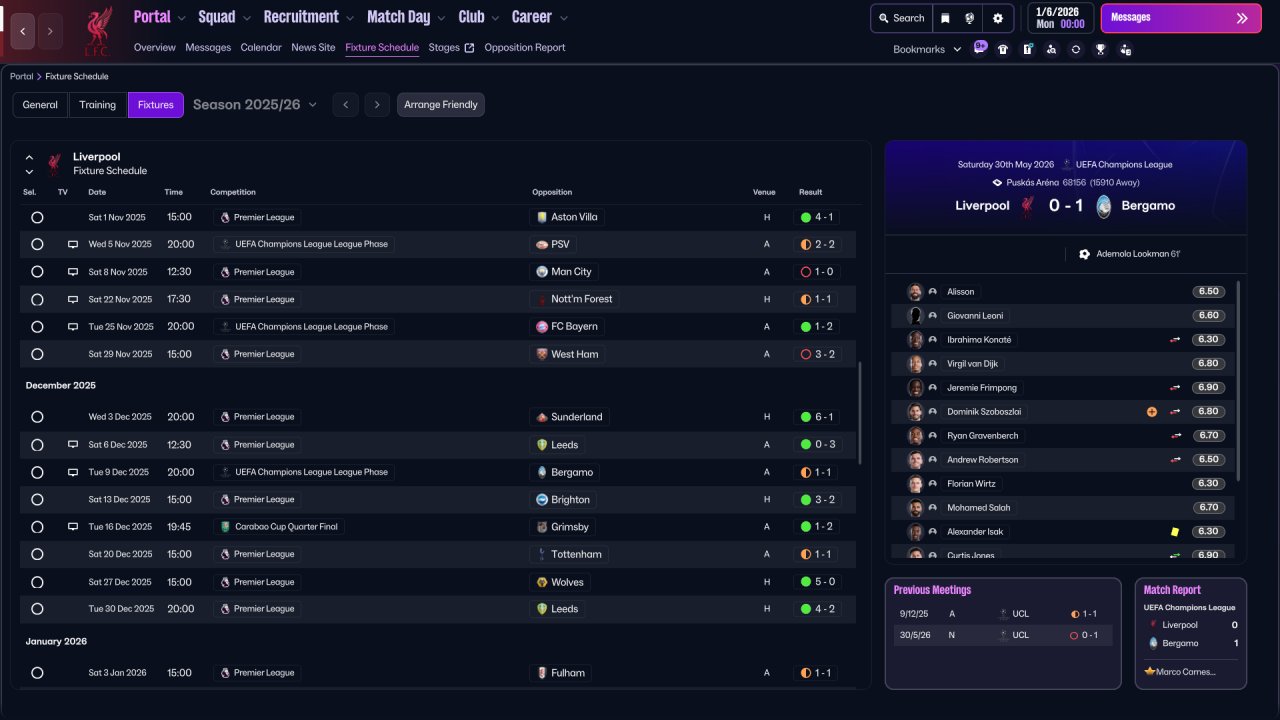Click Alisson's player face thumbnail
Image resolution: width=1280 pixels, height=720 pixels.
point(914,292)
